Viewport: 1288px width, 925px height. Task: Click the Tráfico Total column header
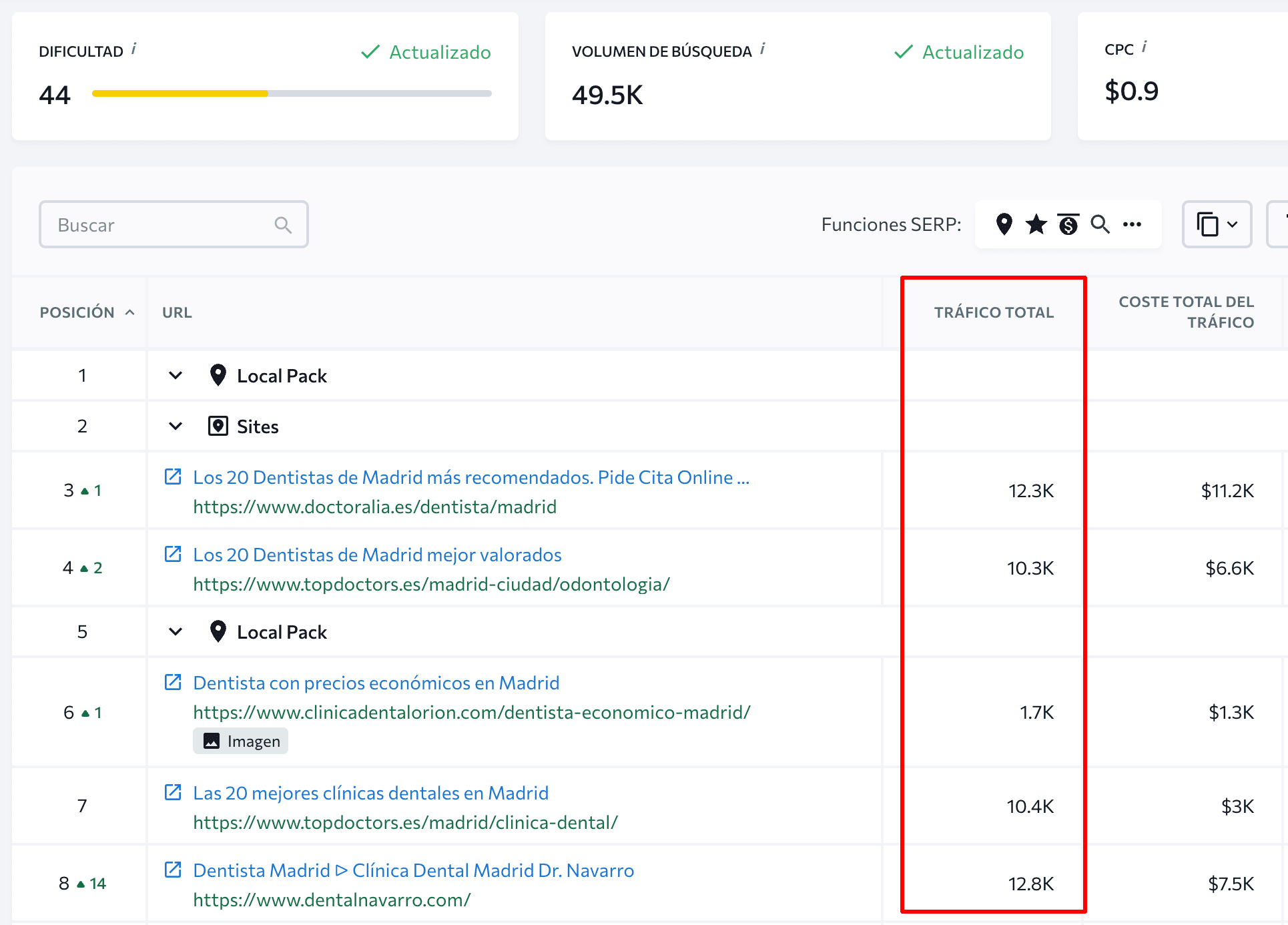[x=993, y=312]
